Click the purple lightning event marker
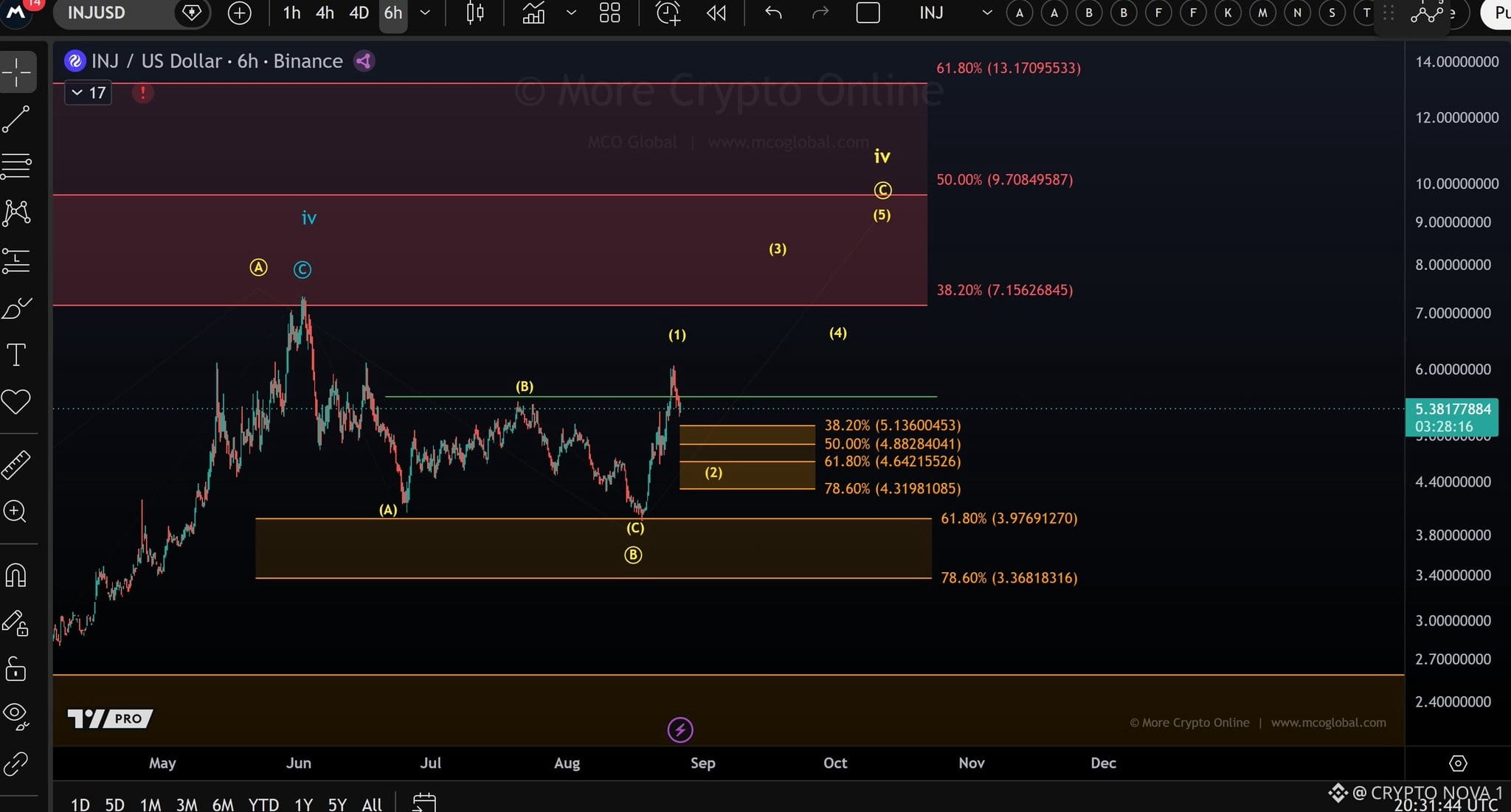The height and width of the screenshot is (812, 1511). pos(680,730)
